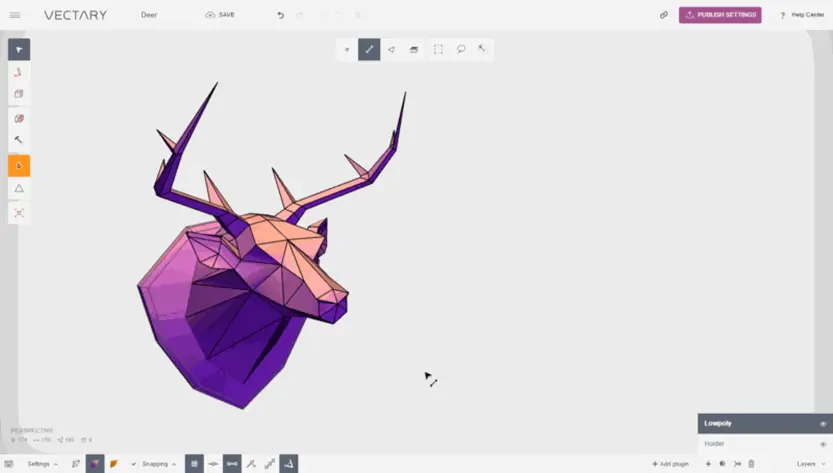Click the PERSPECTIVE view label

(32, 430)
